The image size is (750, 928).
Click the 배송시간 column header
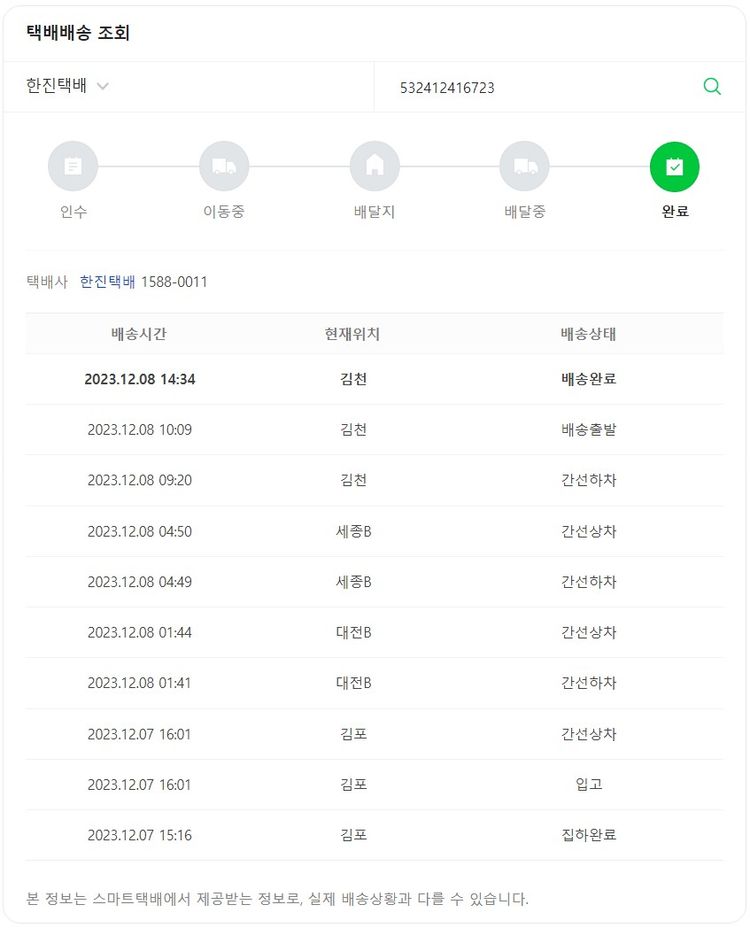(139, 334)
